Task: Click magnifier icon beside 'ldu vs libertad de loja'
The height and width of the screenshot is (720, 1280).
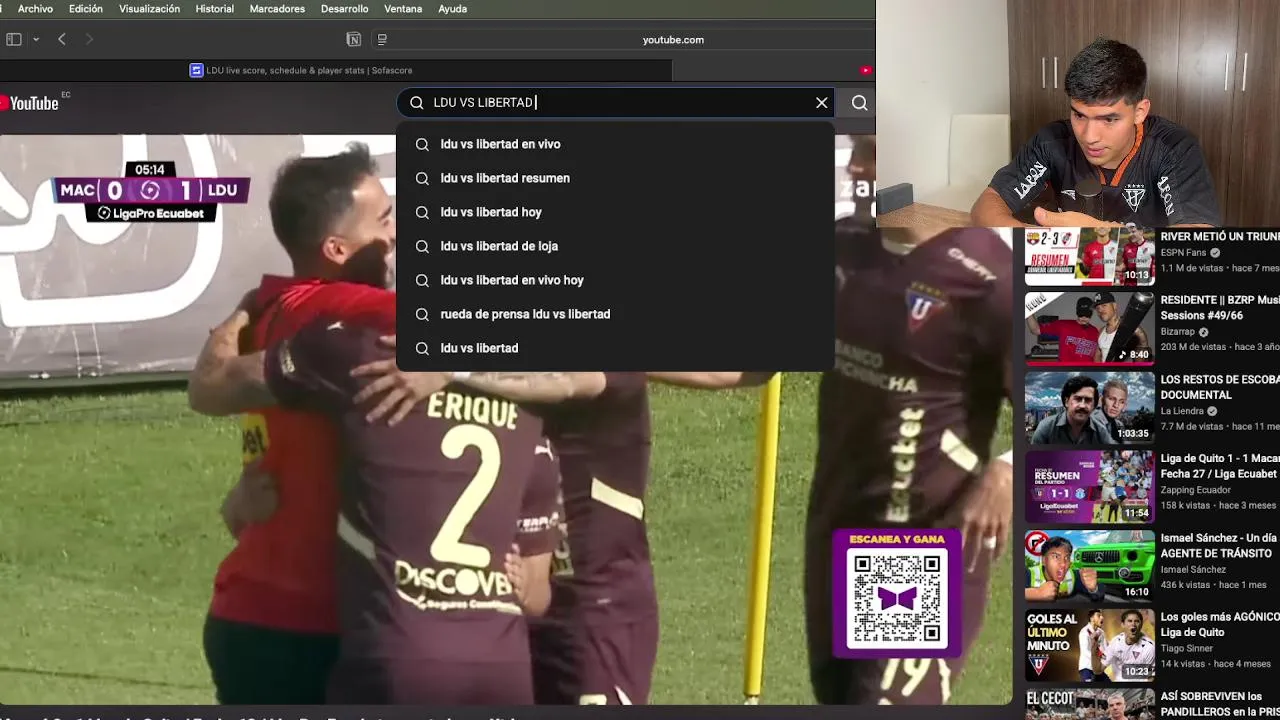Action: (422, 246)
